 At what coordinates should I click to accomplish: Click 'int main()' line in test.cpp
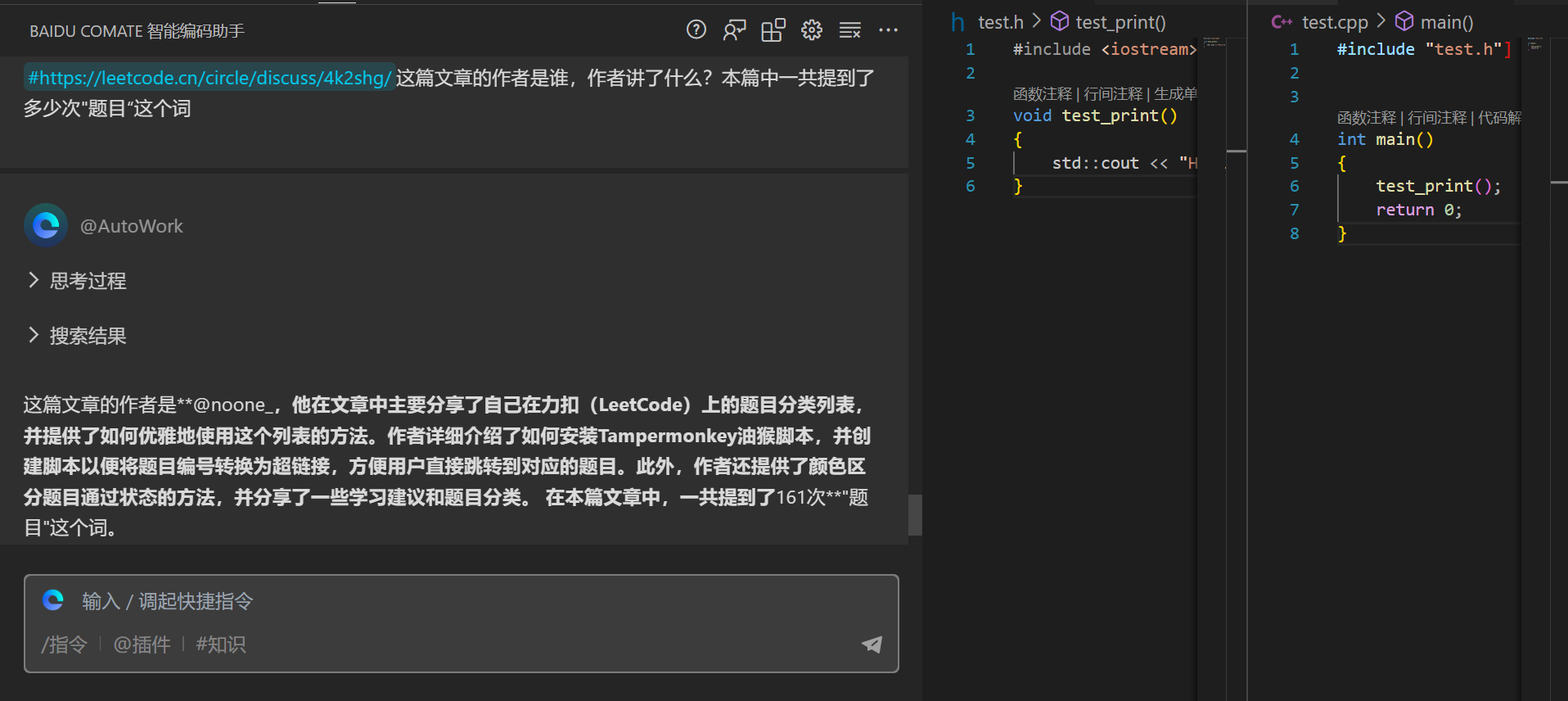(1385, 139)
